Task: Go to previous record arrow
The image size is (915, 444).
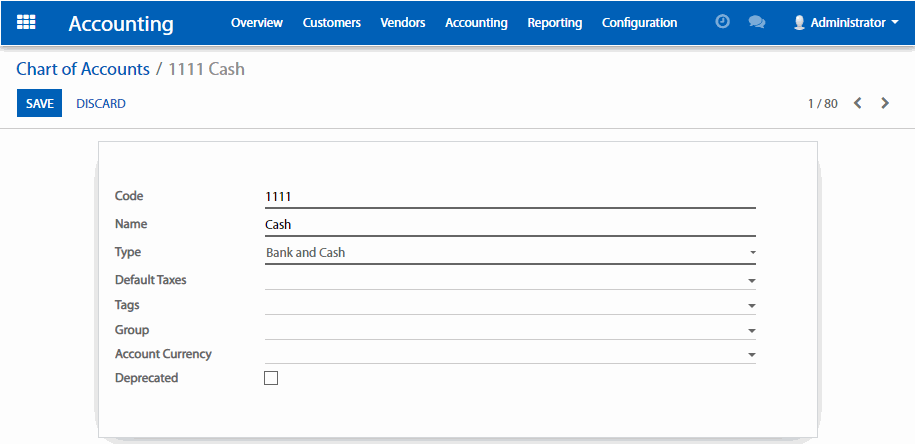Action: click(x=858, y=103)
